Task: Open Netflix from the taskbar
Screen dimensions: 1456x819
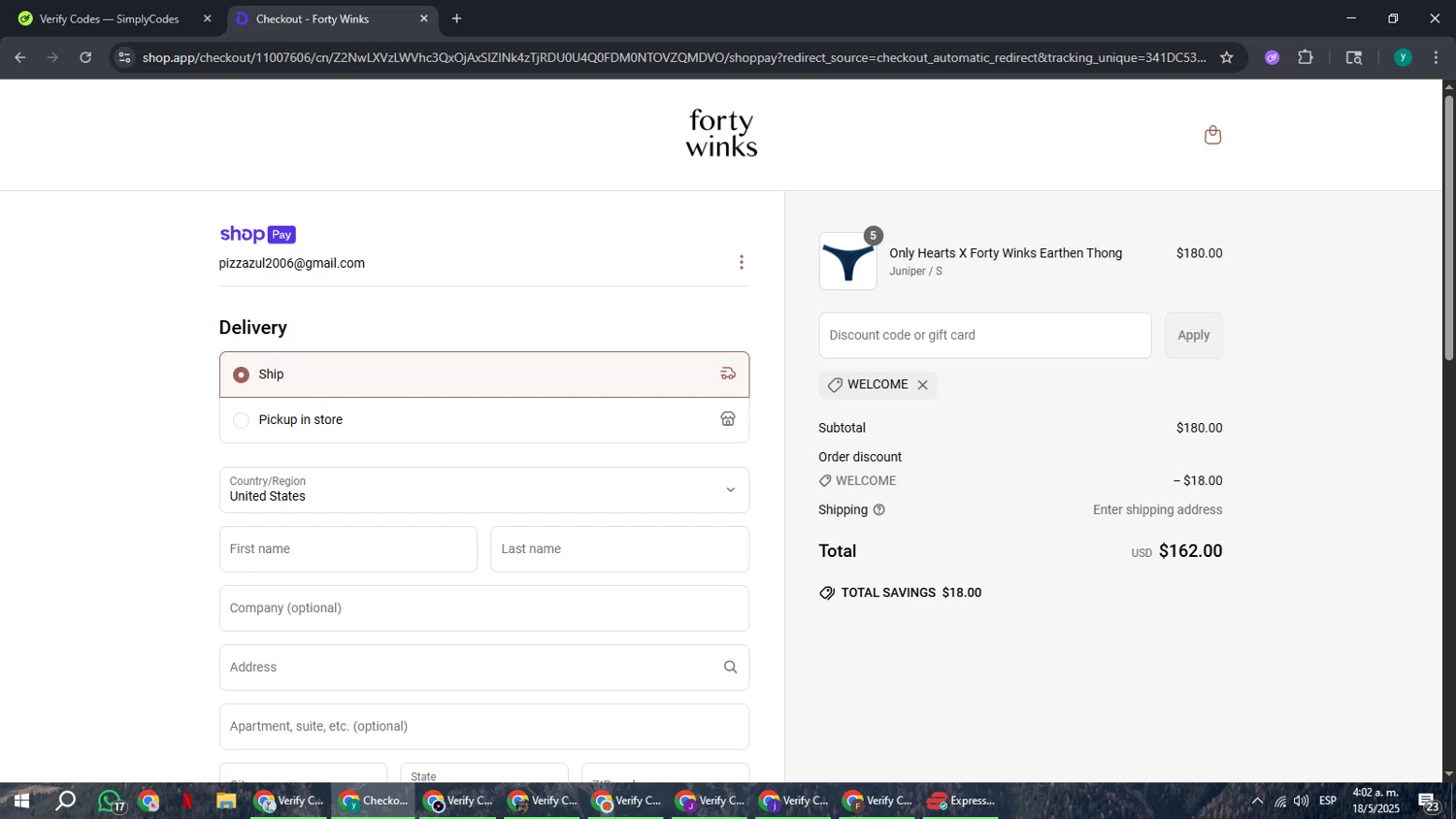Action: 187,802
